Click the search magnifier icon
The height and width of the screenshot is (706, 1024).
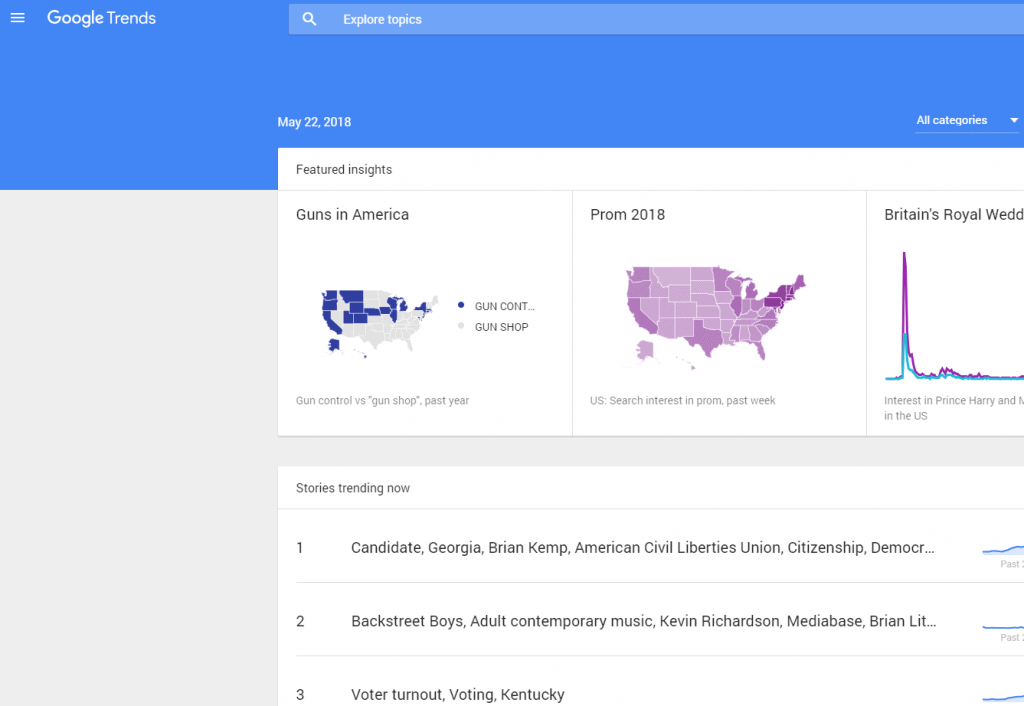click(x=309, y=18)
